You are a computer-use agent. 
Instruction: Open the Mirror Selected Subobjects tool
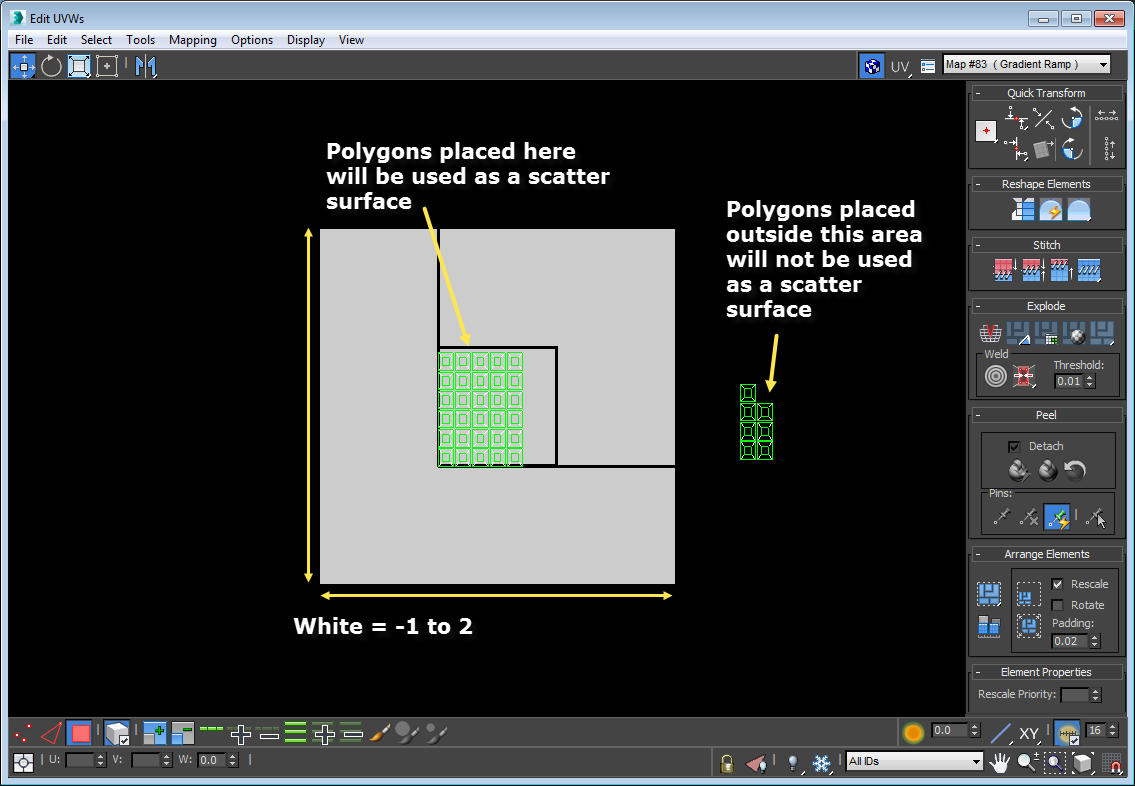click(146, 66)
